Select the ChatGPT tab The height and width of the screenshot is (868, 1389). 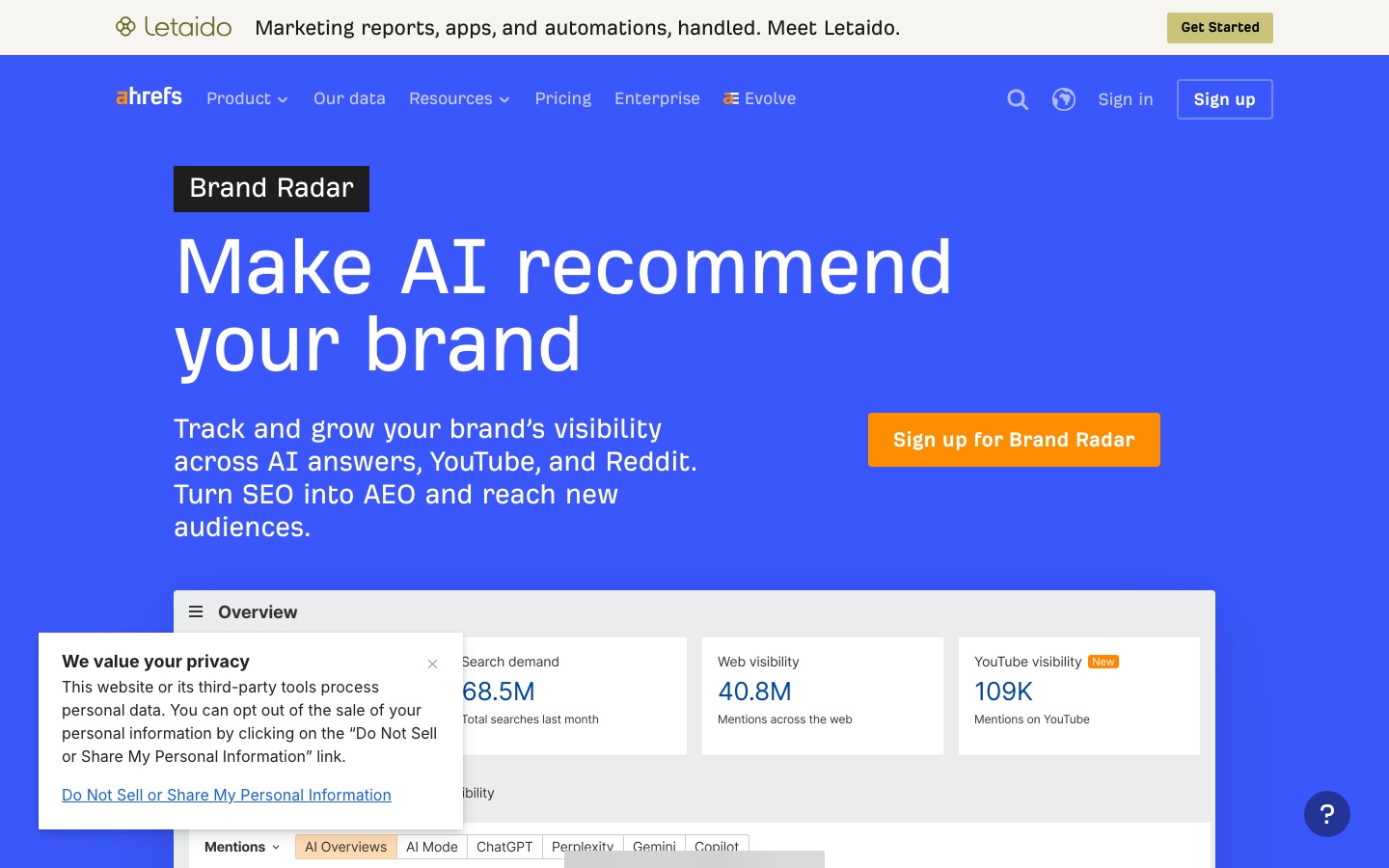[504, 847]
